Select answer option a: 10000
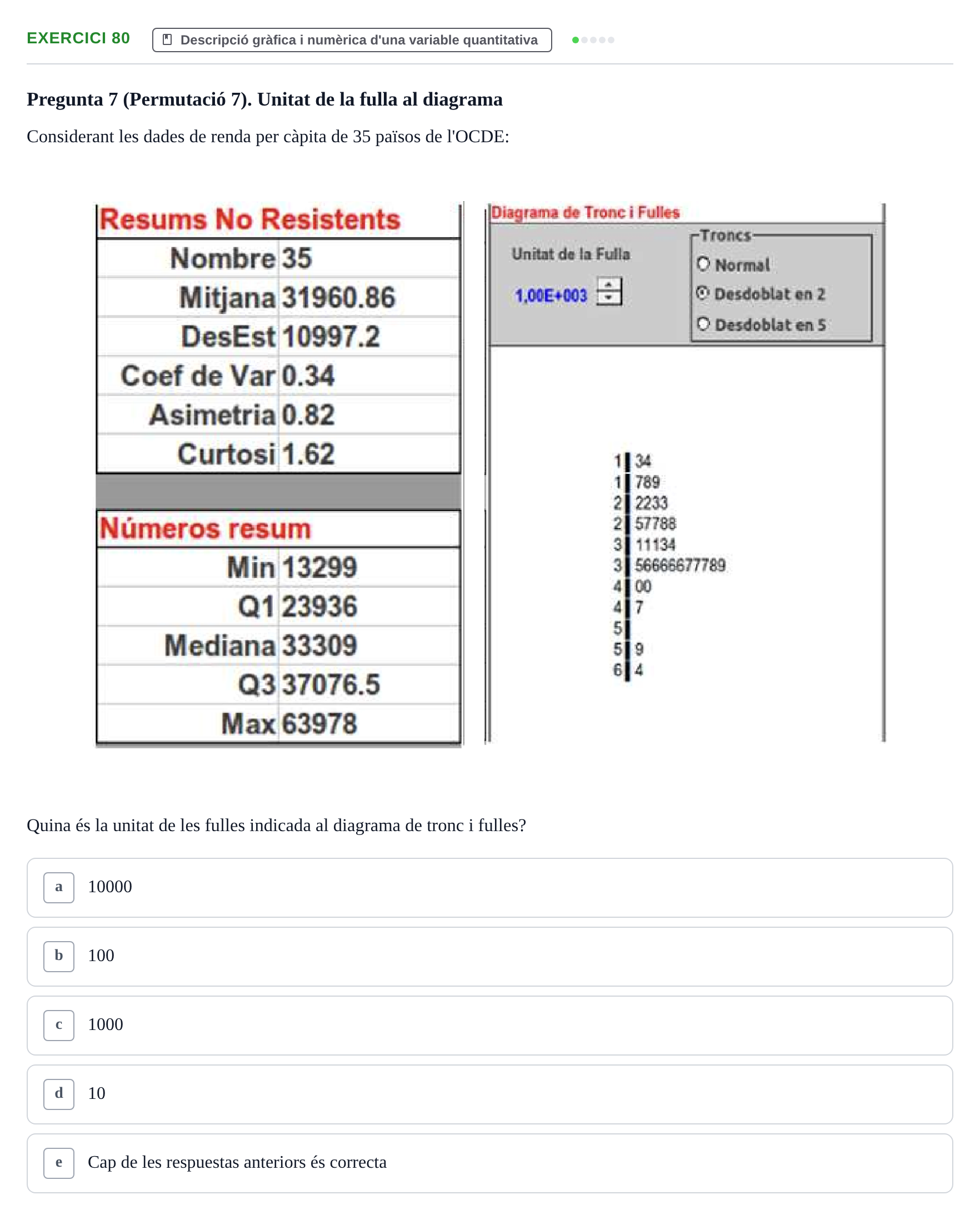Viewport: 980px width, 1220px height. click(x=489, y=887)
